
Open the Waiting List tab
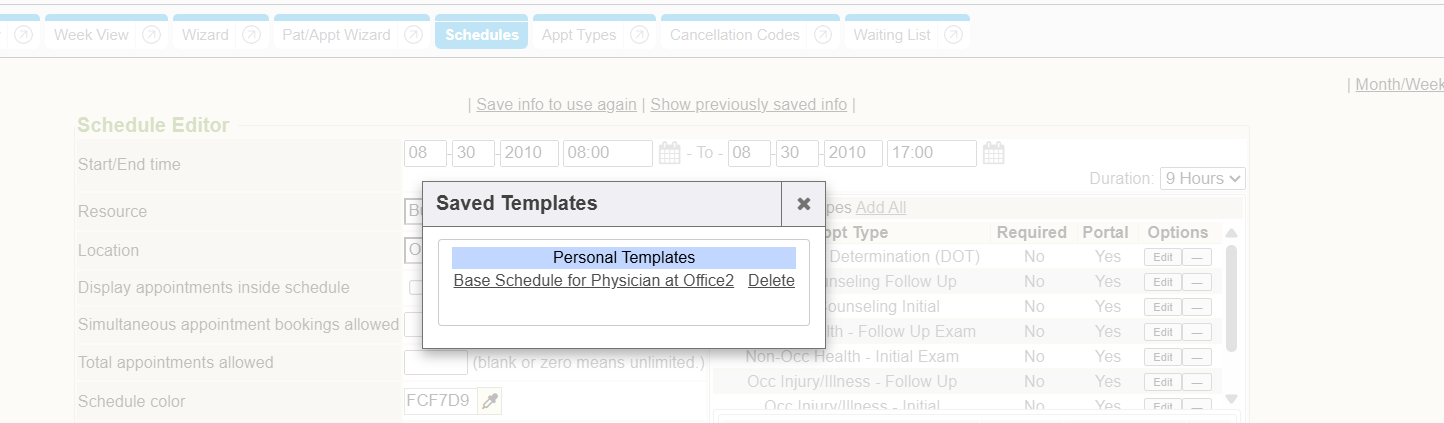point(892,35)
